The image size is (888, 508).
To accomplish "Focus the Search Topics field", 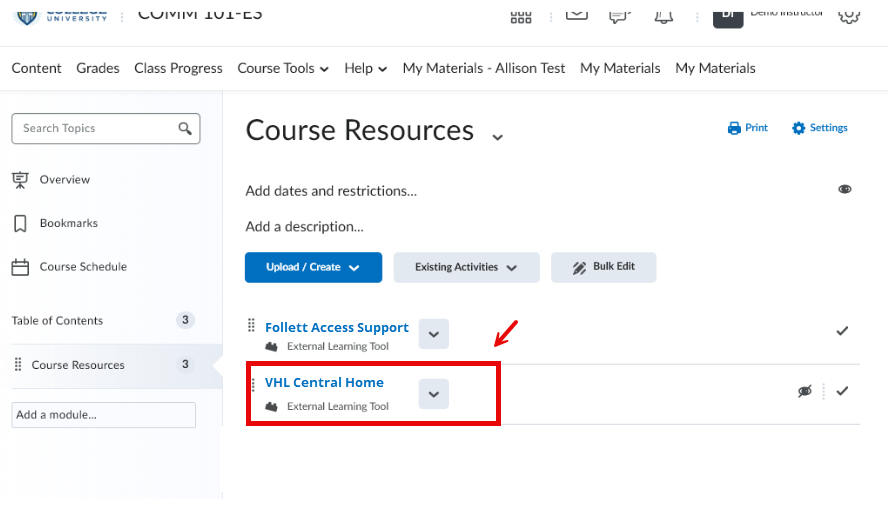I will pyautogui.click(x=105, y=129).
